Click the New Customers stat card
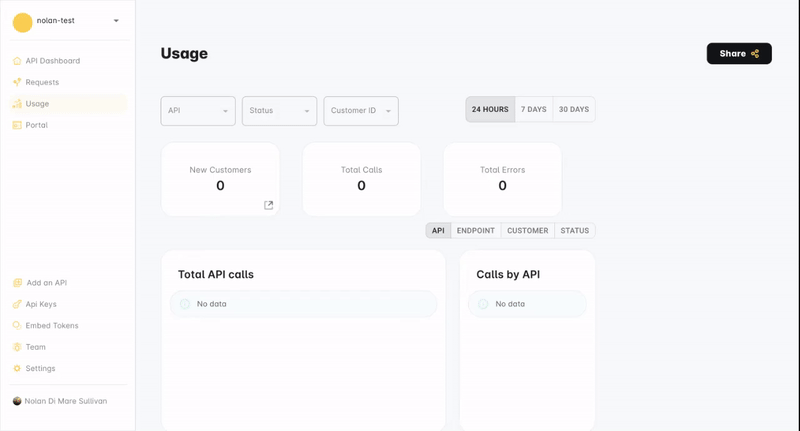Screen dimensions: 800x431 click(x=220, y=179)
